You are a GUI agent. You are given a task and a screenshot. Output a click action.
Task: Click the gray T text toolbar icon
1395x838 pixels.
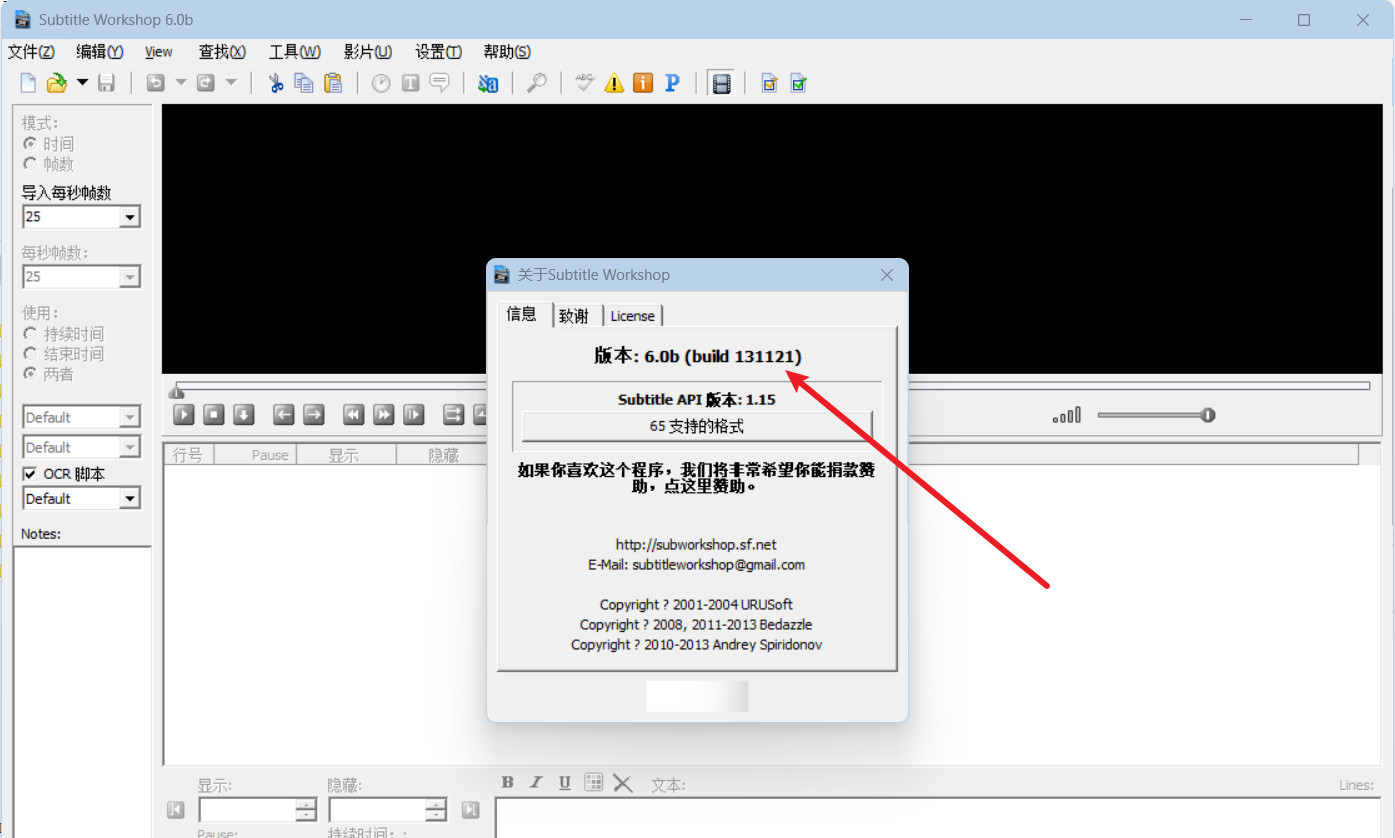(x=410, y=83)
